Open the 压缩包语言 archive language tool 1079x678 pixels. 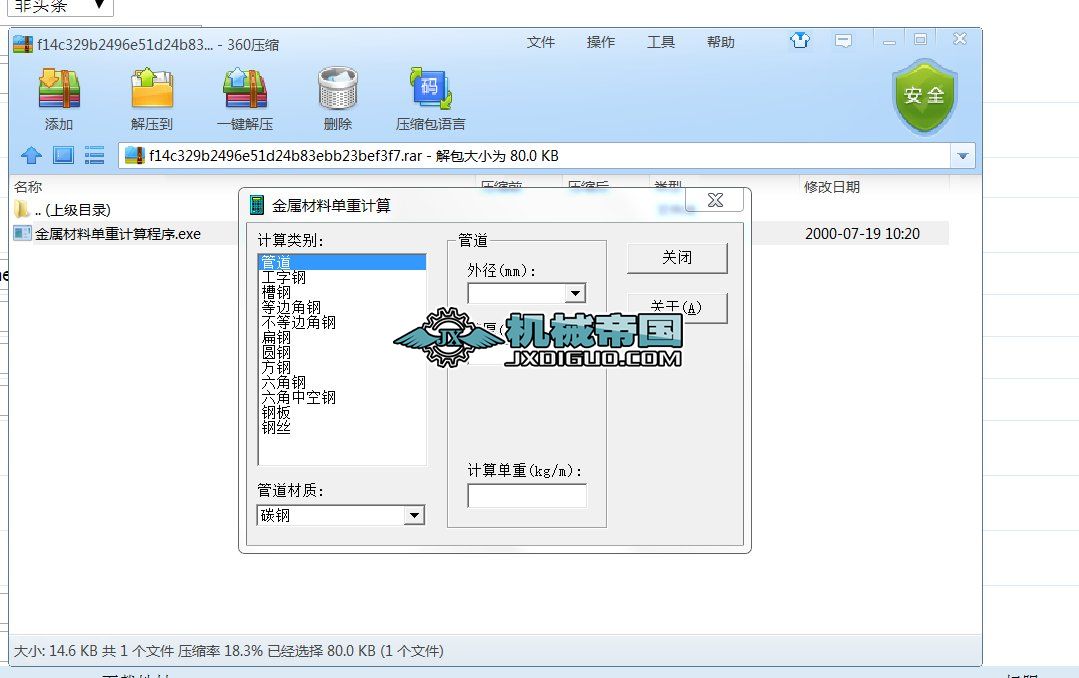(x=431, y=99)
